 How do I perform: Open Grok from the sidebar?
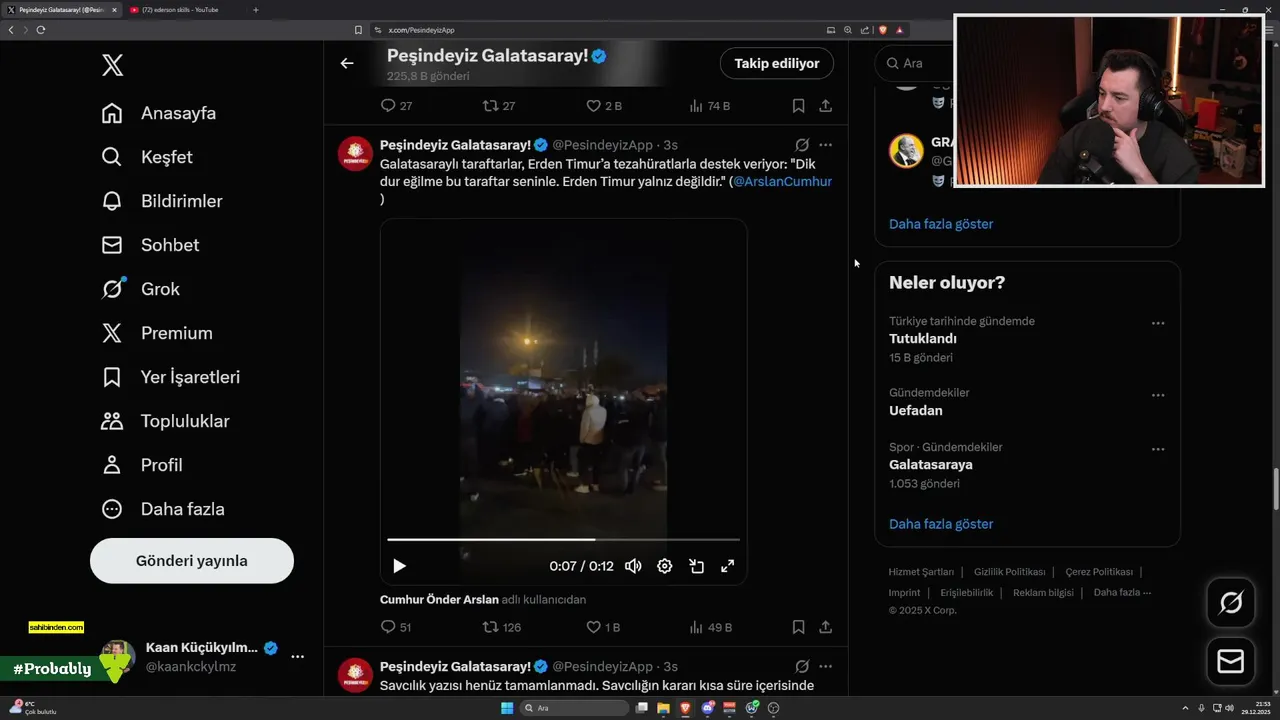click(x=140, y=289)
